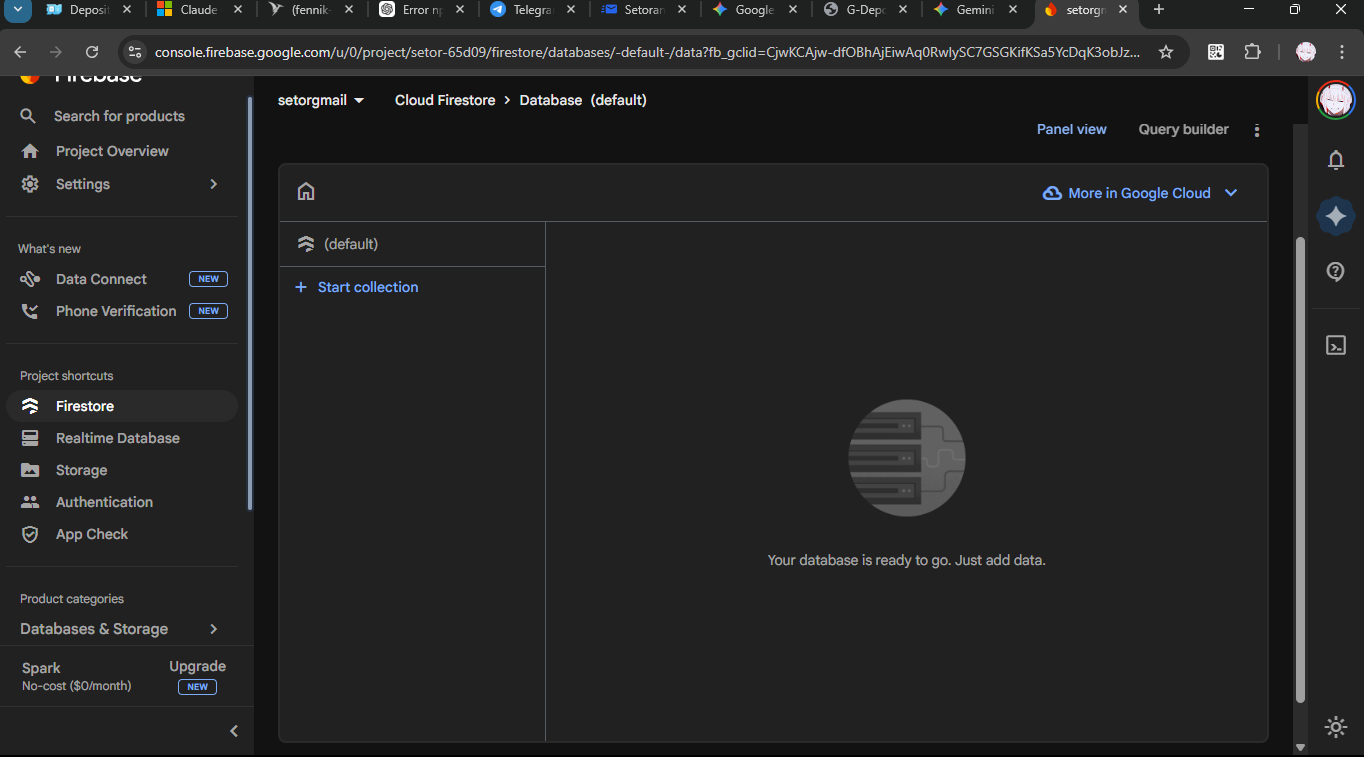Viewport: 1364px width, 757px height.
Task: Expand the Settings submenu arrow
Action: click(x=213, y=184)
